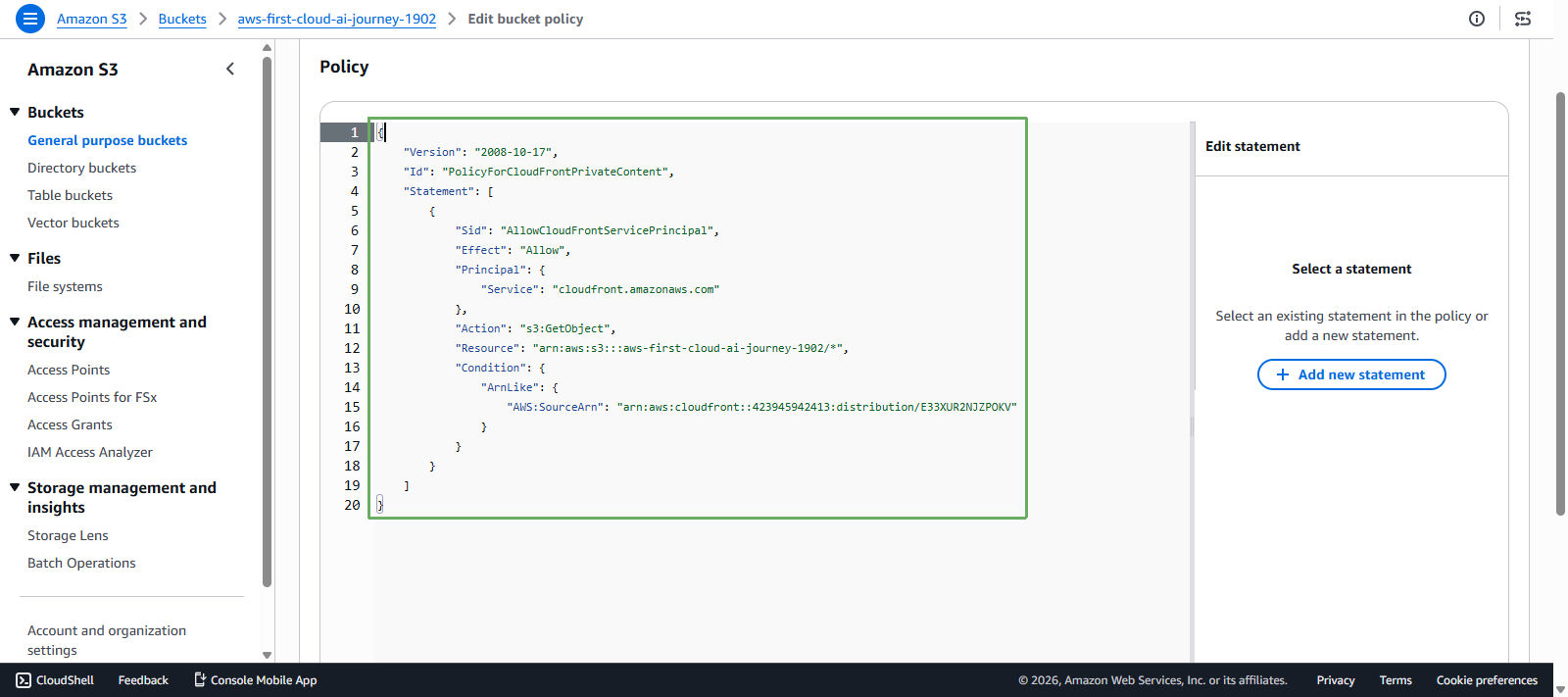1568x697 pixels.
Task: Click the editor panel resize handle
Action: coord(1193,426)
